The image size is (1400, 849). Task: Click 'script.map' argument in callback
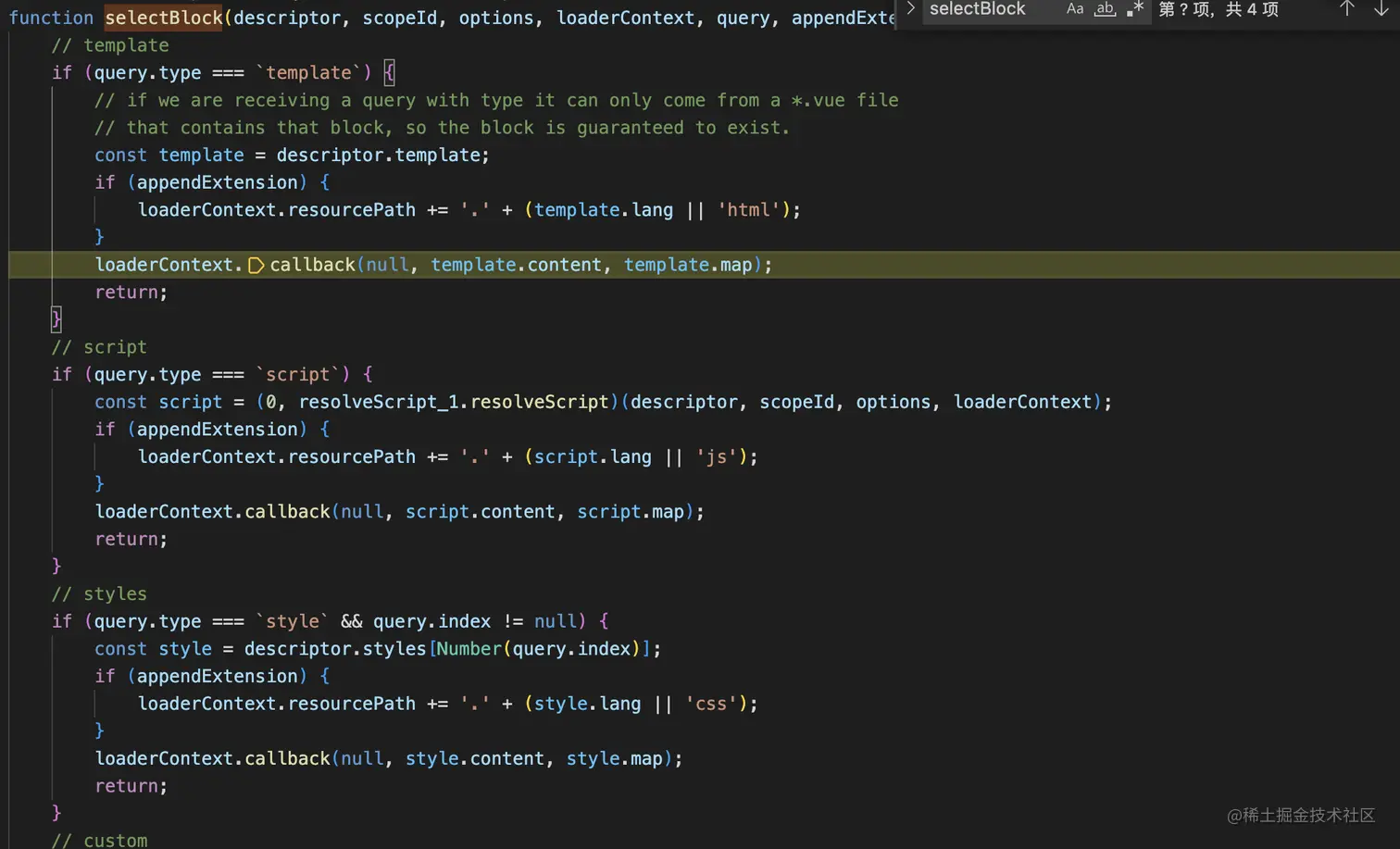tap(631, 512)
